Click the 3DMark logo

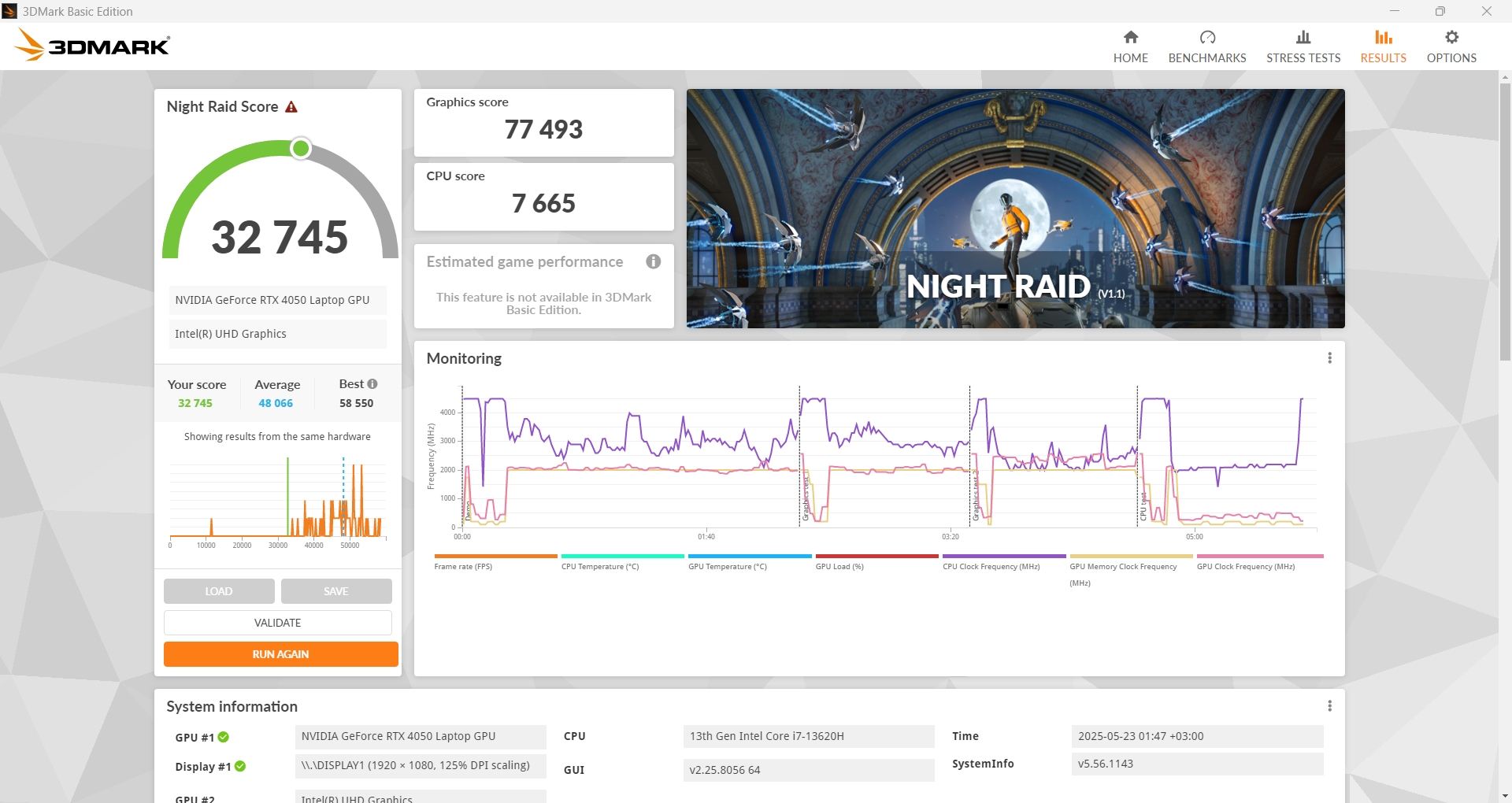coord(93,45)
